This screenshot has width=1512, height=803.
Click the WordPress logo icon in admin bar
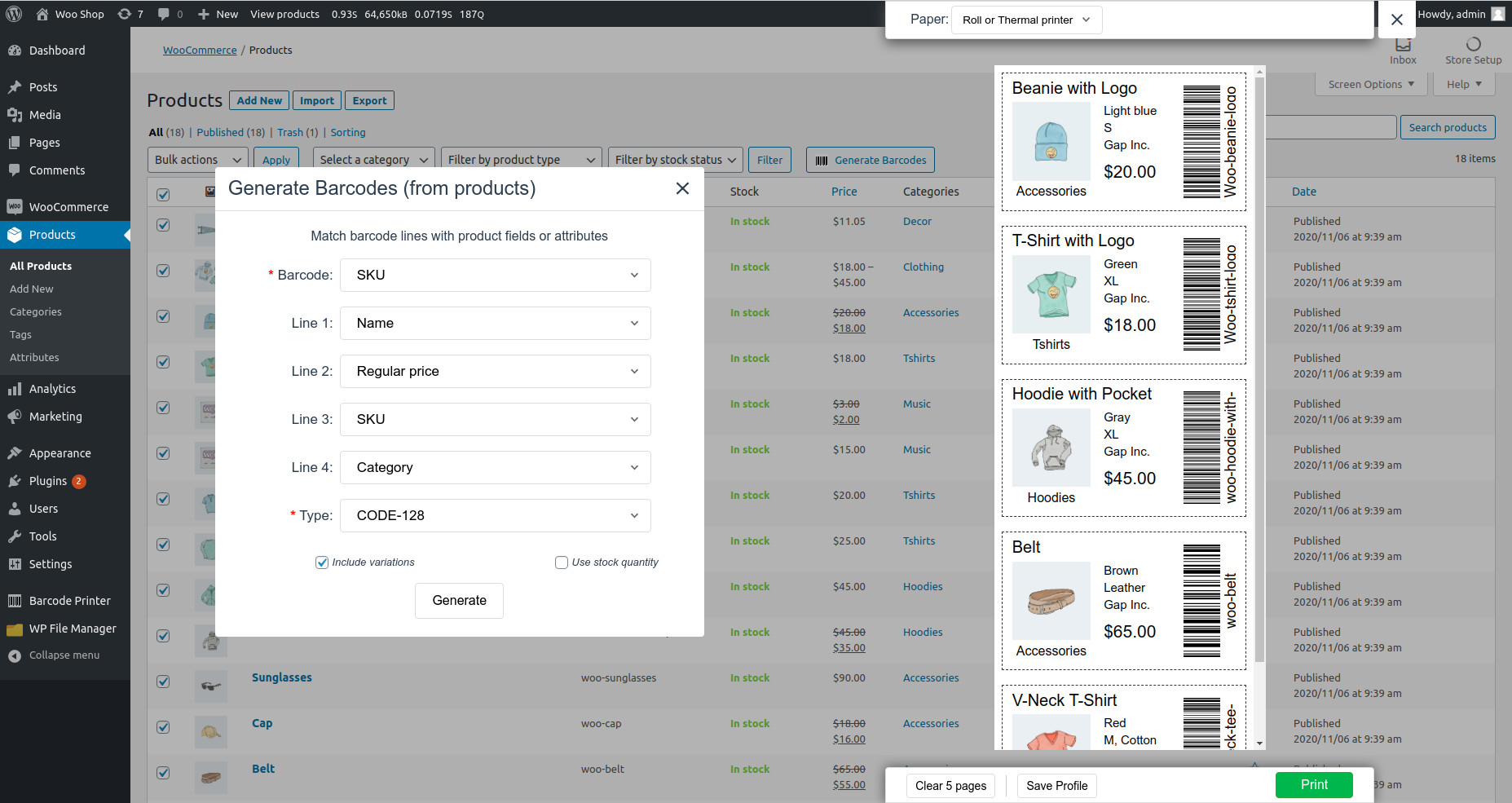point(14,14)
